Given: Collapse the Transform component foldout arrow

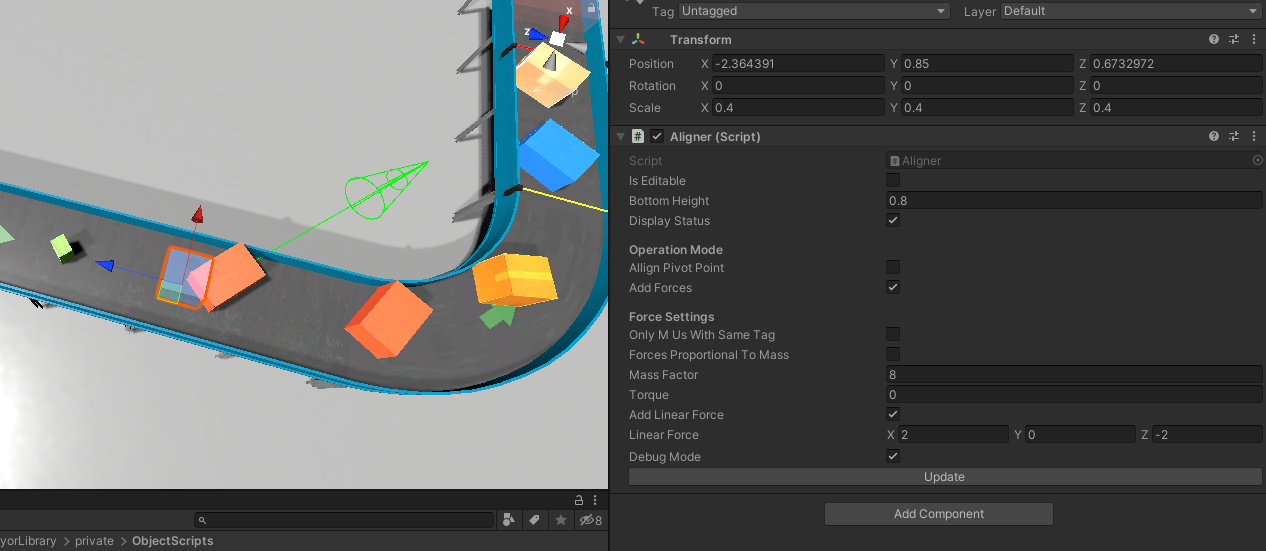Looking at the screenshot, I should click(x=621, y=40).
